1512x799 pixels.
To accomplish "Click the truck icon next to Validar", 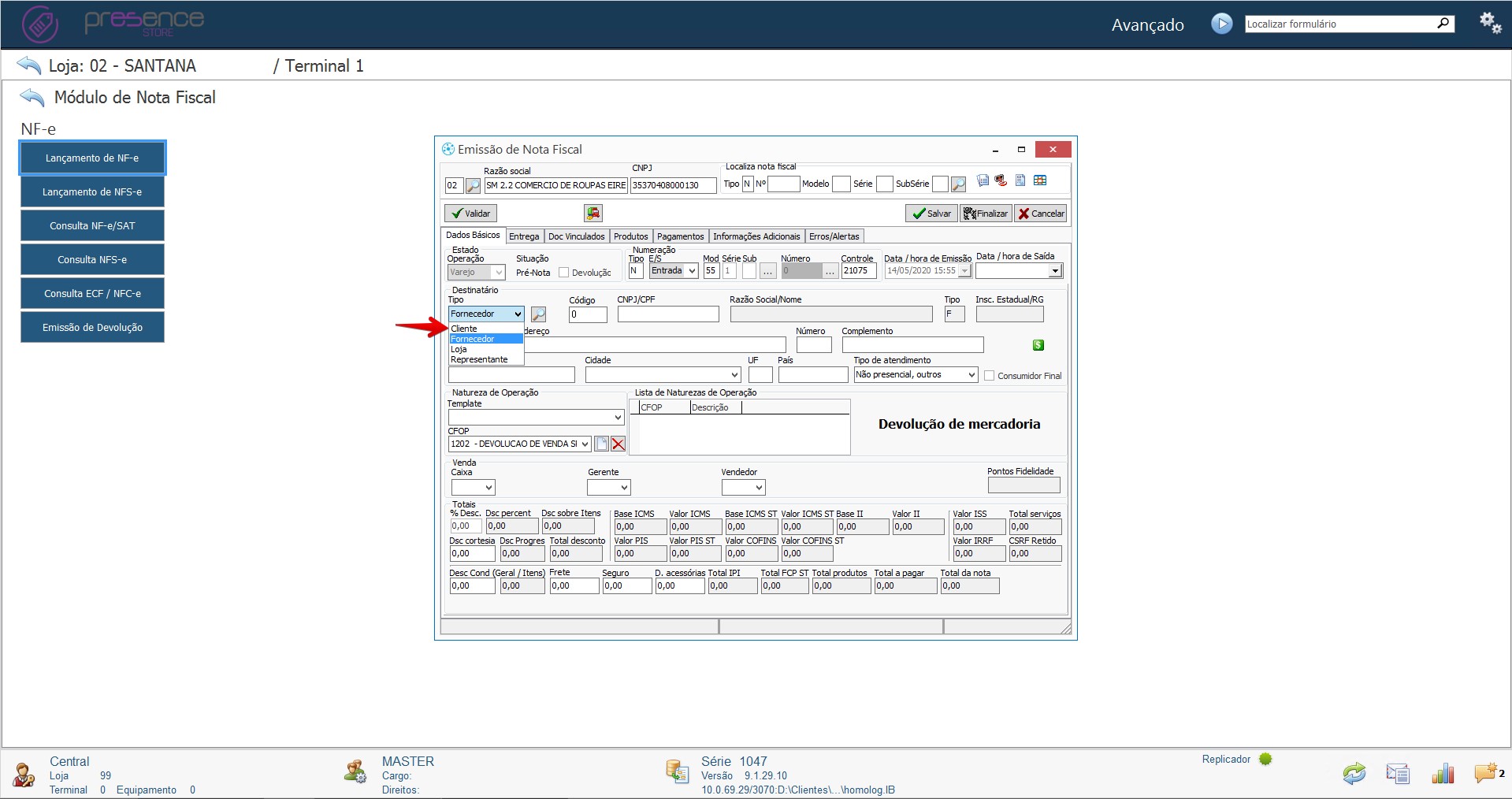I will pos(593,213).
